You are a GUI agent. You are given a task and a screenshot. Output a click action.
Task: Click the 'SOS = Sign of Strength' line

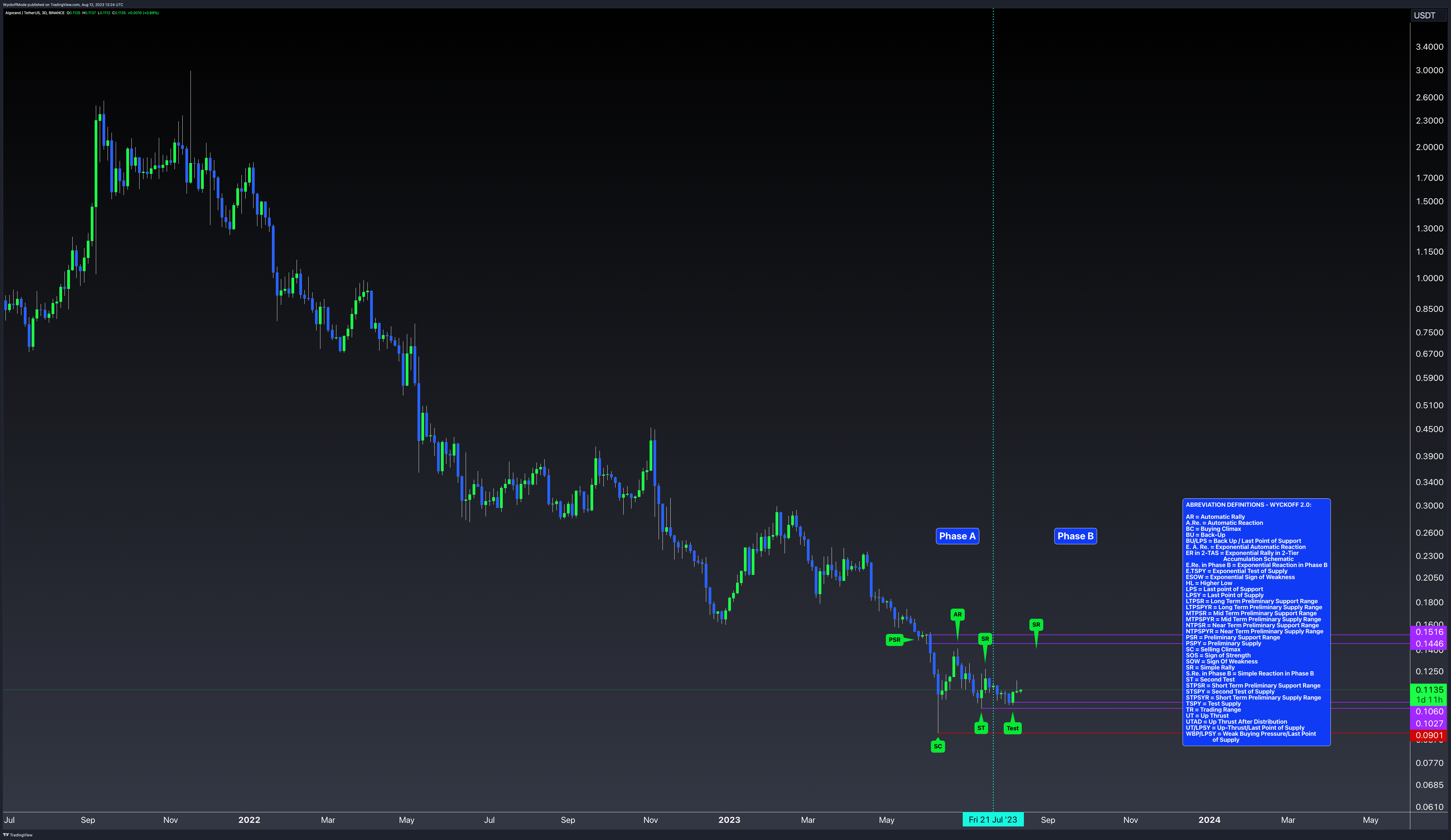[x=1218, y=655]
